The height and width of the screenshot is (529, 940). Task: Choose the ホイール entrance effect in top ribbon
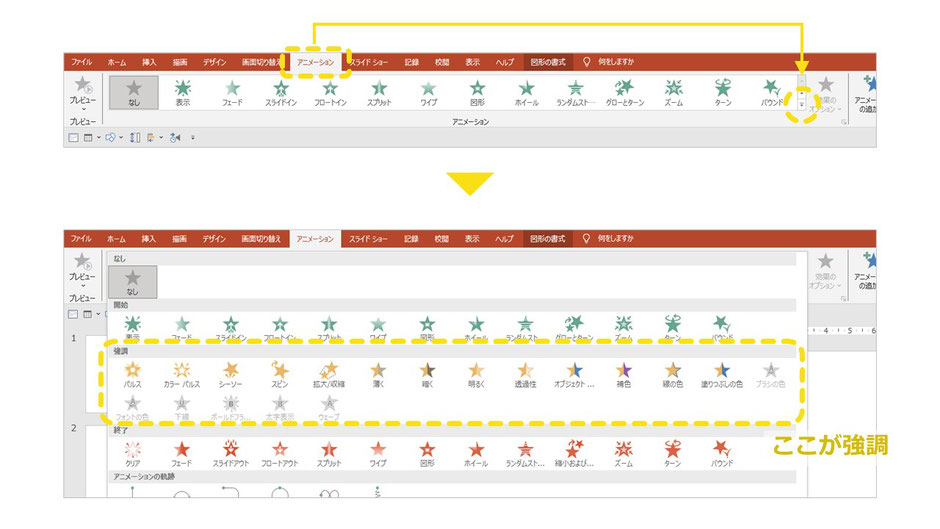point(526,93)
